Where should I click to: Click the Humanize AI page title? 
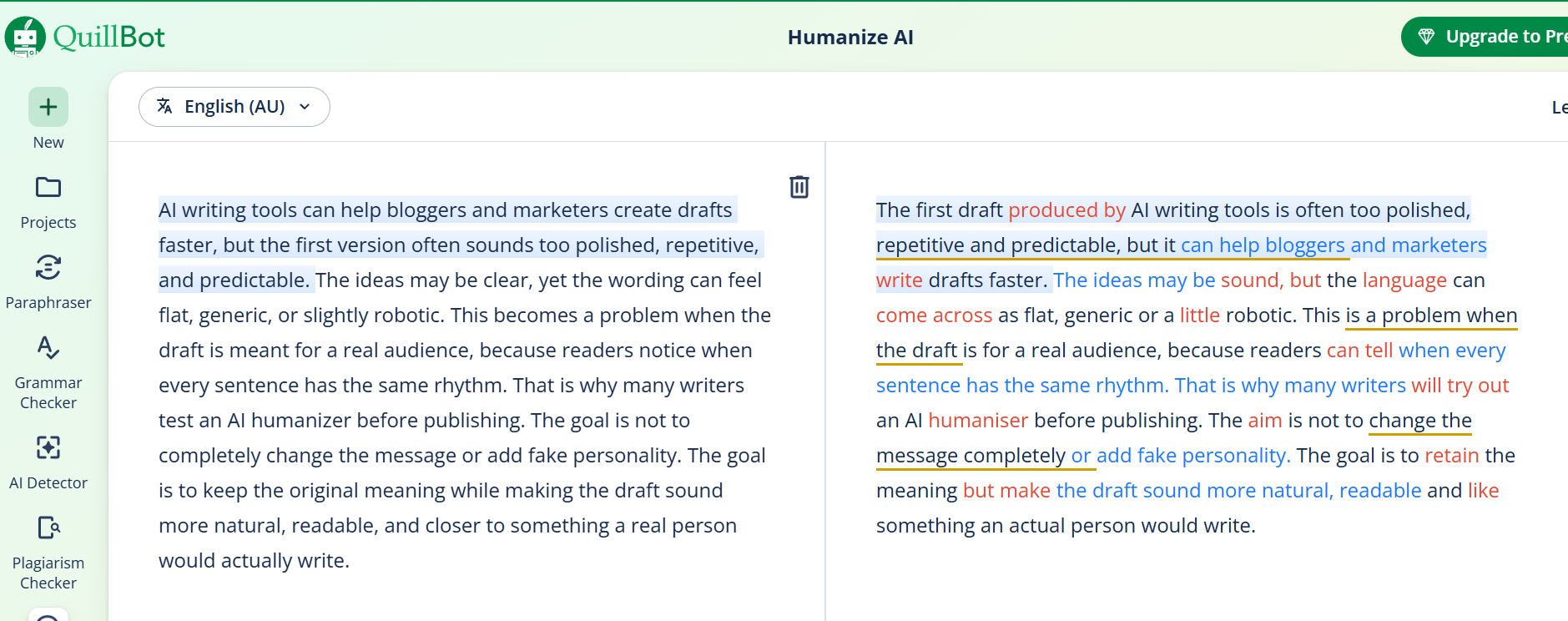(850, 38)
